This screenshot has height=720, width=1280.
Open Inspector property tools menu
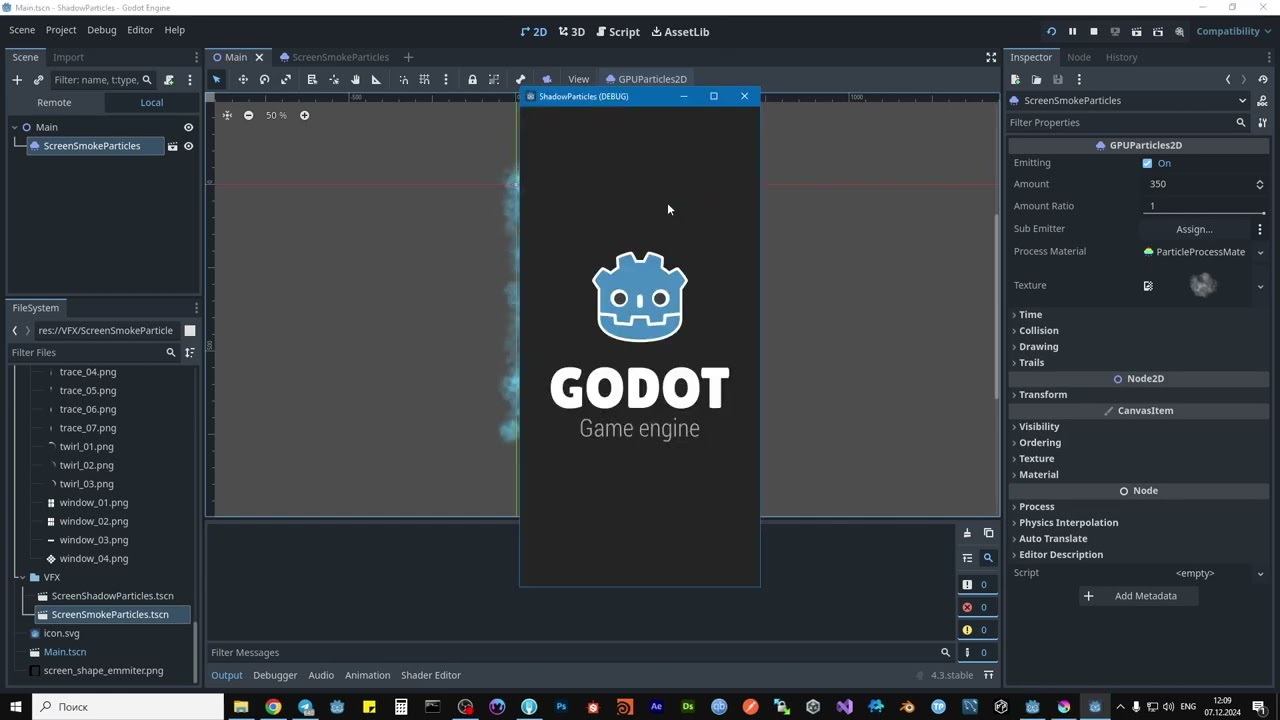pyautogui.click(x=1262, y=122)
